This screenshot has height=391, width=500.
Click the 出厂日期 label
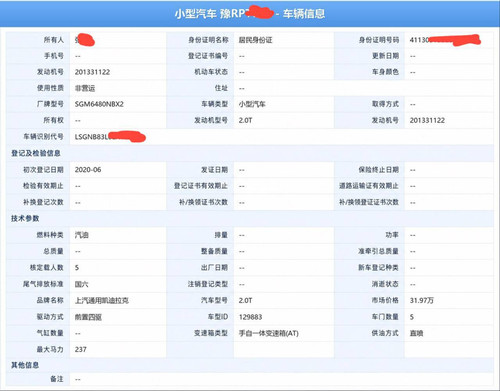[215, 267]
